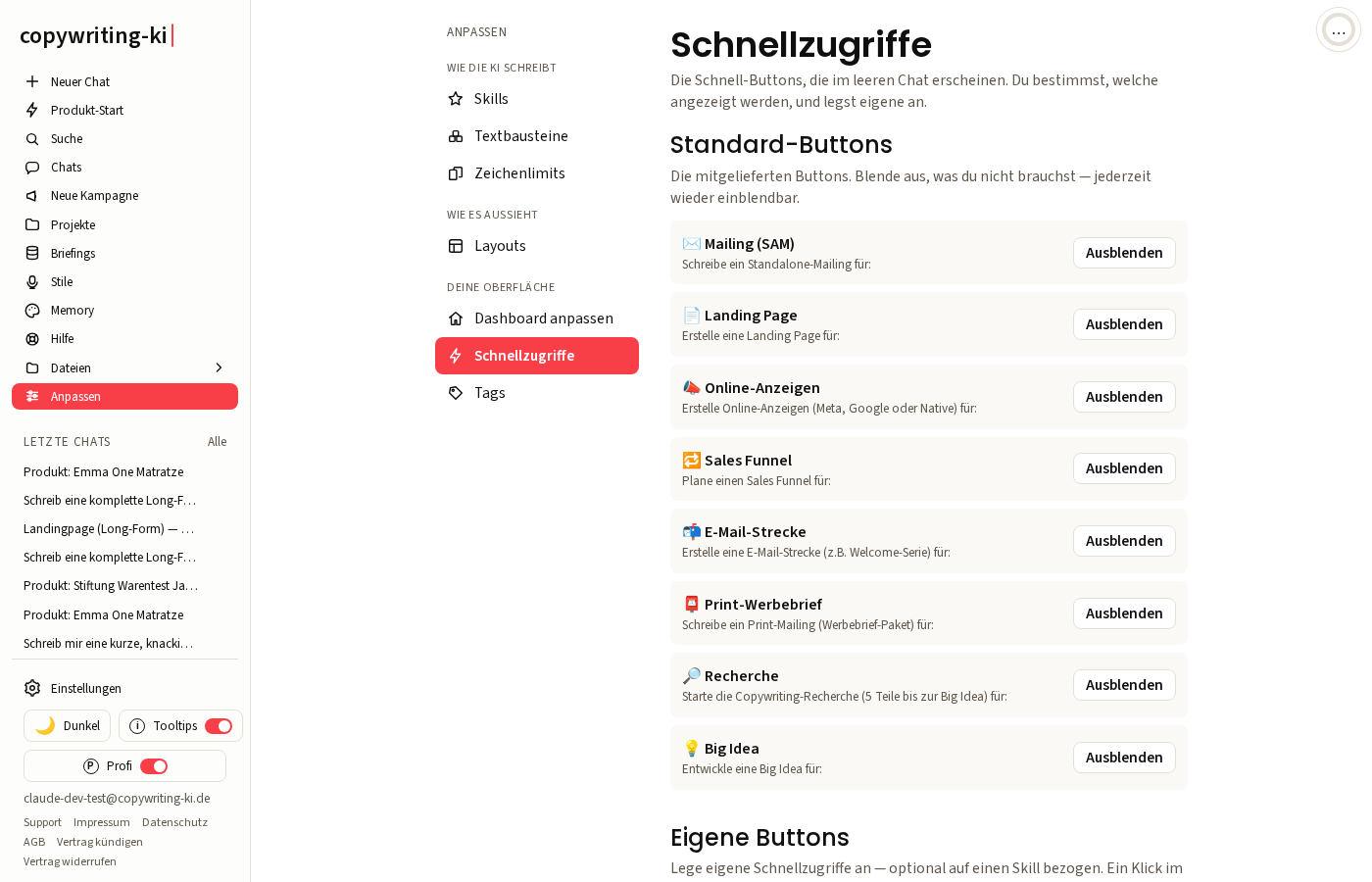The height and width of the screenshot is (882, 1372).
Task: Toggle the Tooltips switch off
Action: (x=219, y=726)
